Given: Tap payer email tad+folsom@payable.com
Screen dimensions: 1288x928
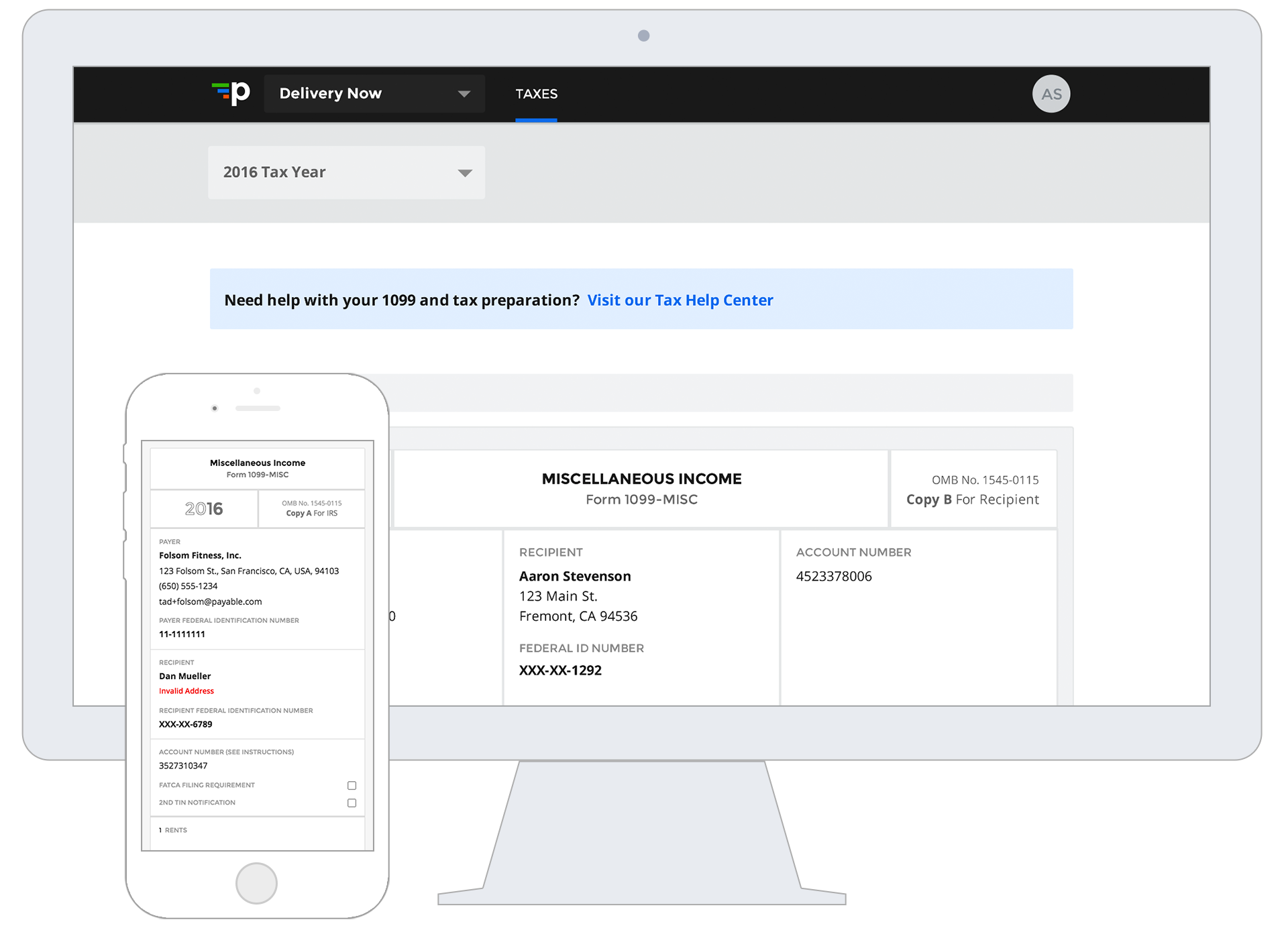Looking at the screenshot, I should pos(210,602).
